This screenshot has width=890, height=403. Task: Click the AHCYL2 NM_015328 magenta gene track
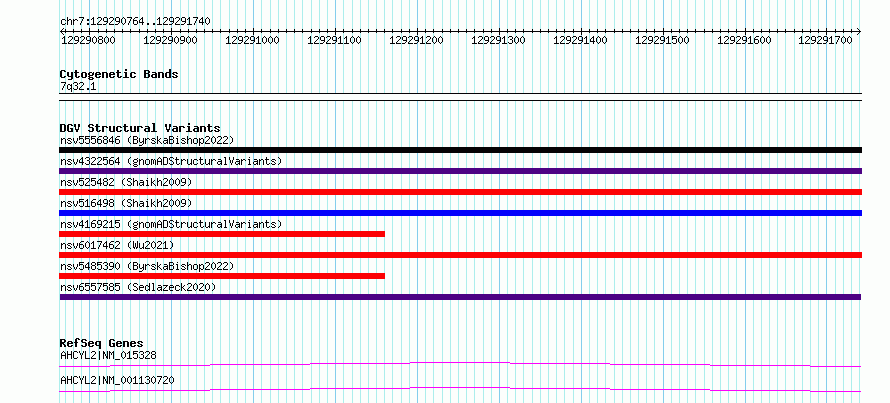coord(460,364)
